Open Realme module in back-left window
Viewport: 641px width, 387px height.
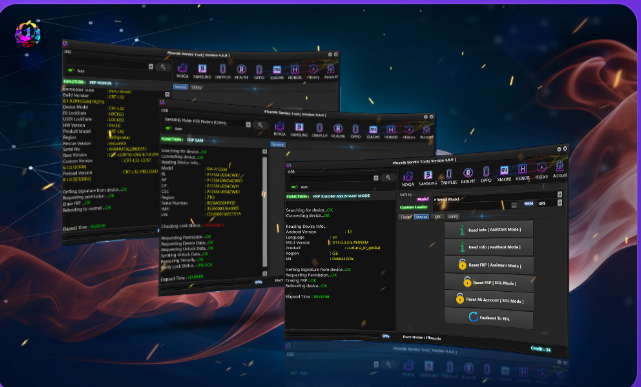coord(241,72)
